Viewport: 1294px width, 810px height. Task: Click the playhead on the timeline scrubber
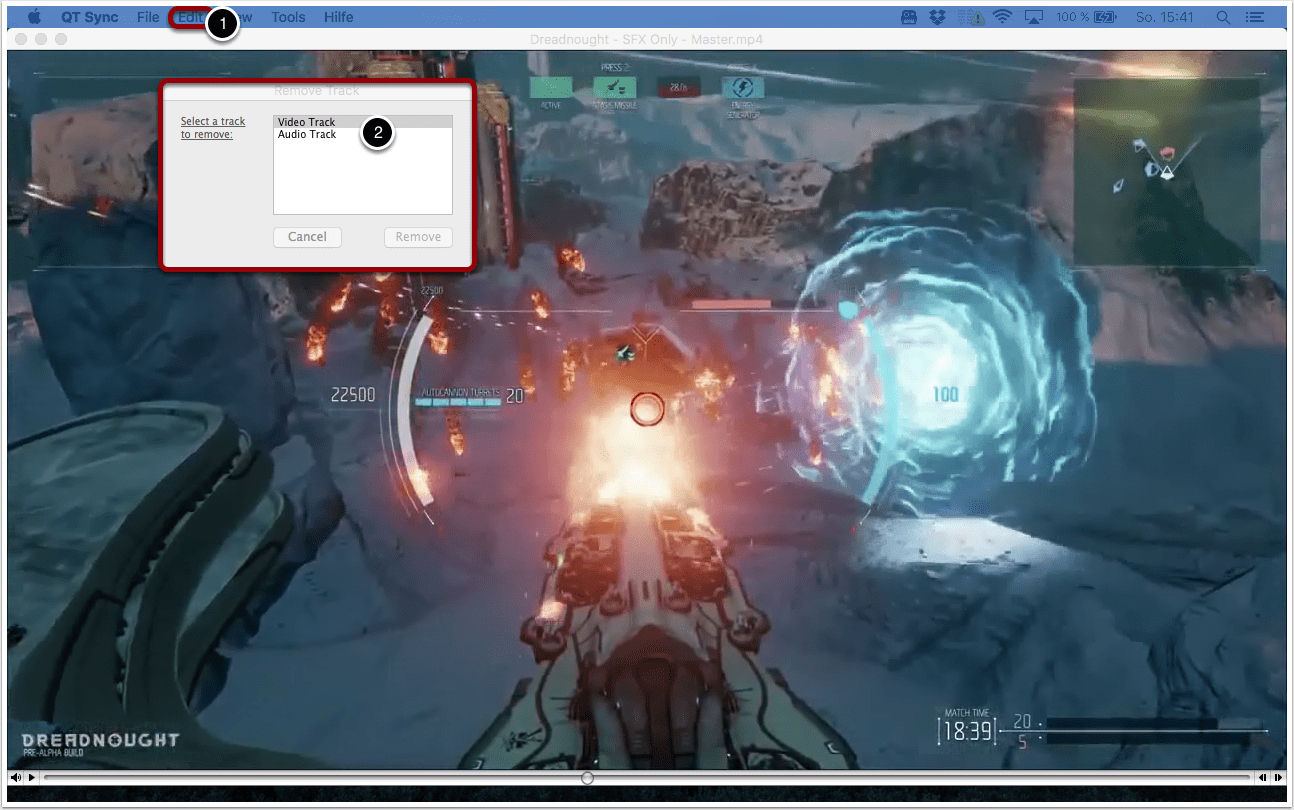pos(587,778)
